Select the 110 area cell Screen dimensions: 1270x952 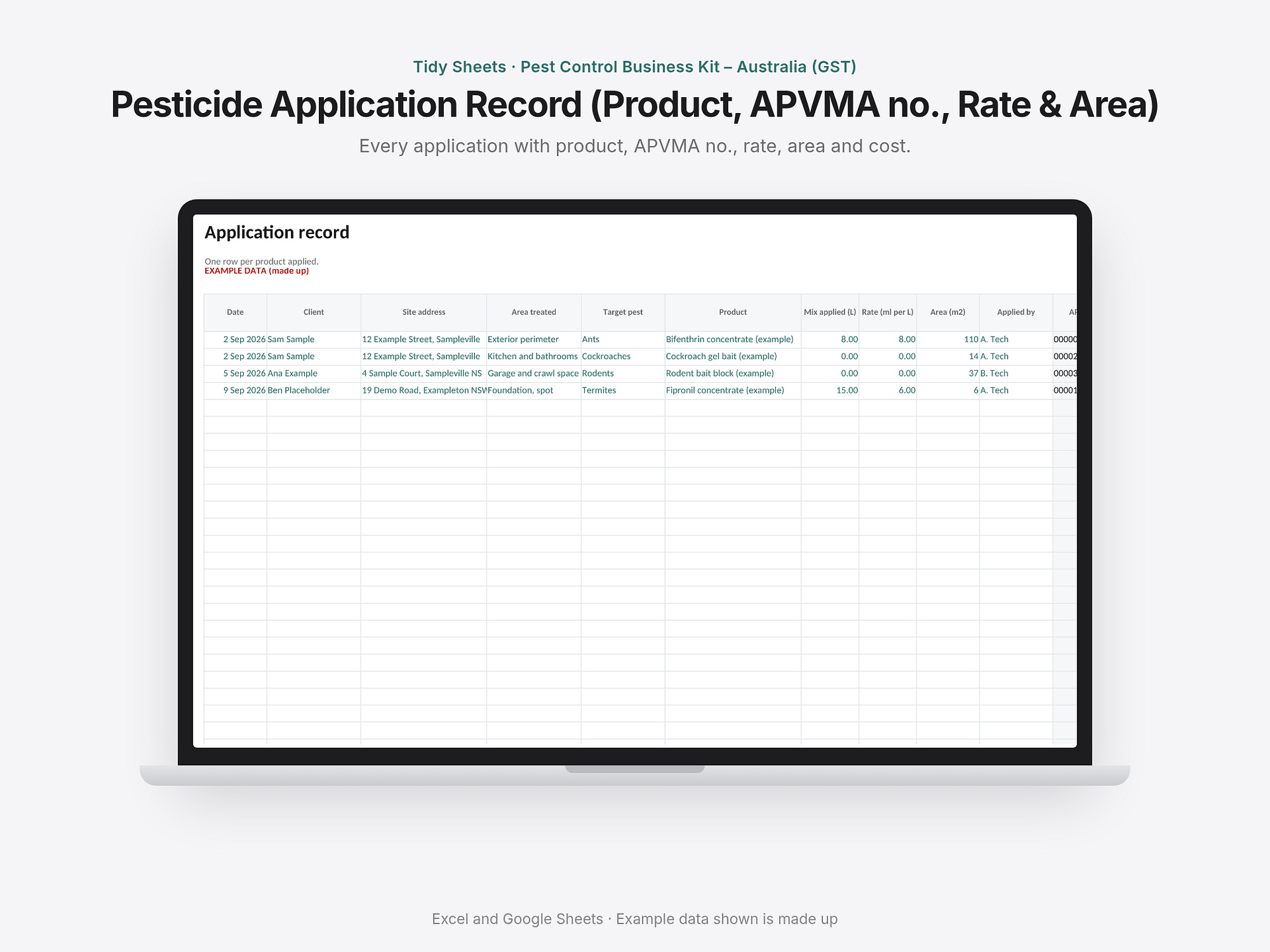(x=947, y=339)
